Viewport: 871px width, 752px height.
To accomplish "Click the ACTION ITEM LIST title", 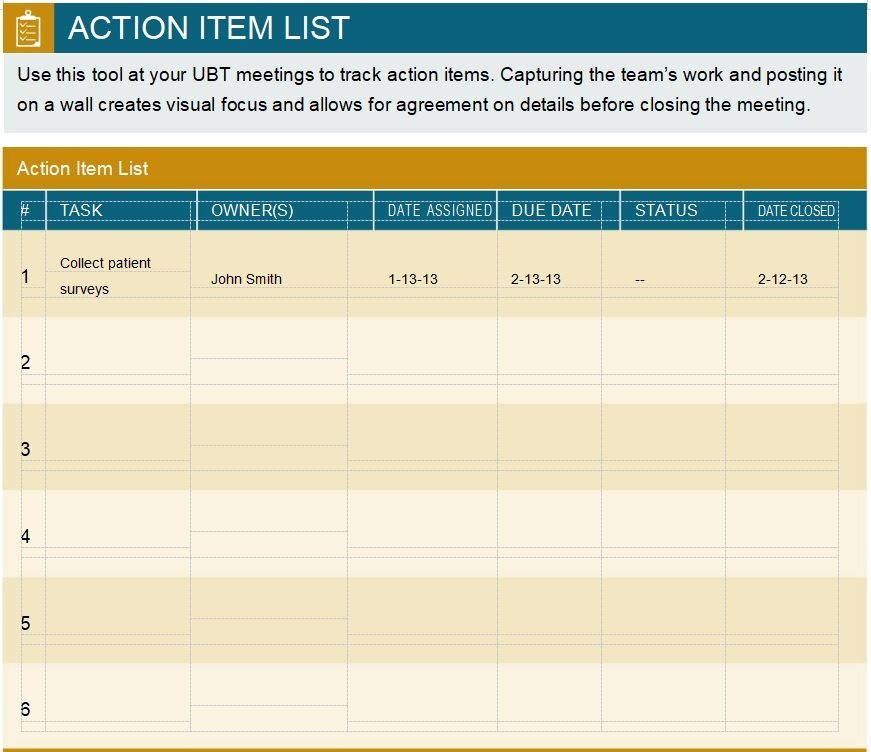I will [x=209, y=28].
